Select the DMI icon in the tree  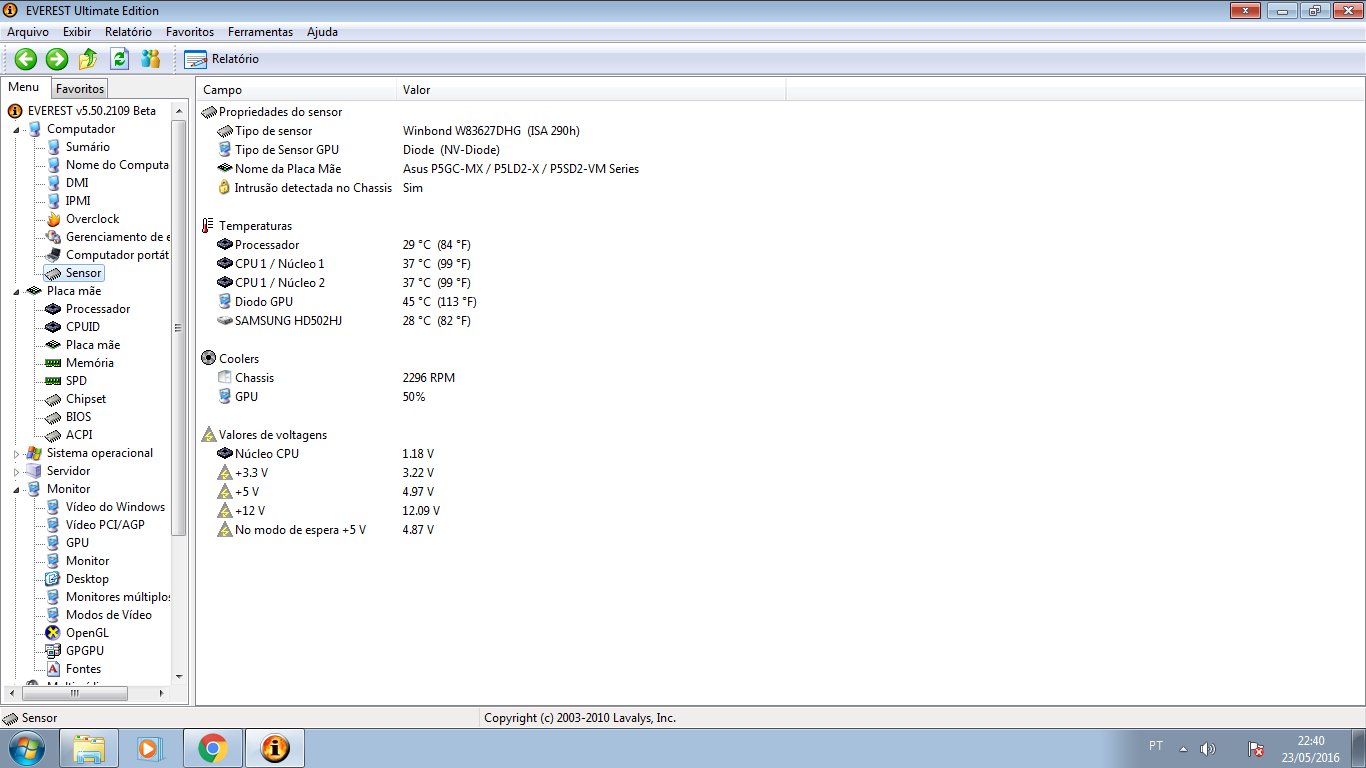coord(54,183)
